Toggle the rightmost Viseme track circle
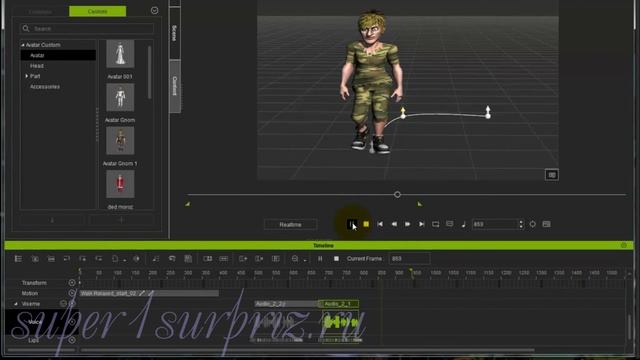This screenshot has width=640, height=360. point(72,304)
